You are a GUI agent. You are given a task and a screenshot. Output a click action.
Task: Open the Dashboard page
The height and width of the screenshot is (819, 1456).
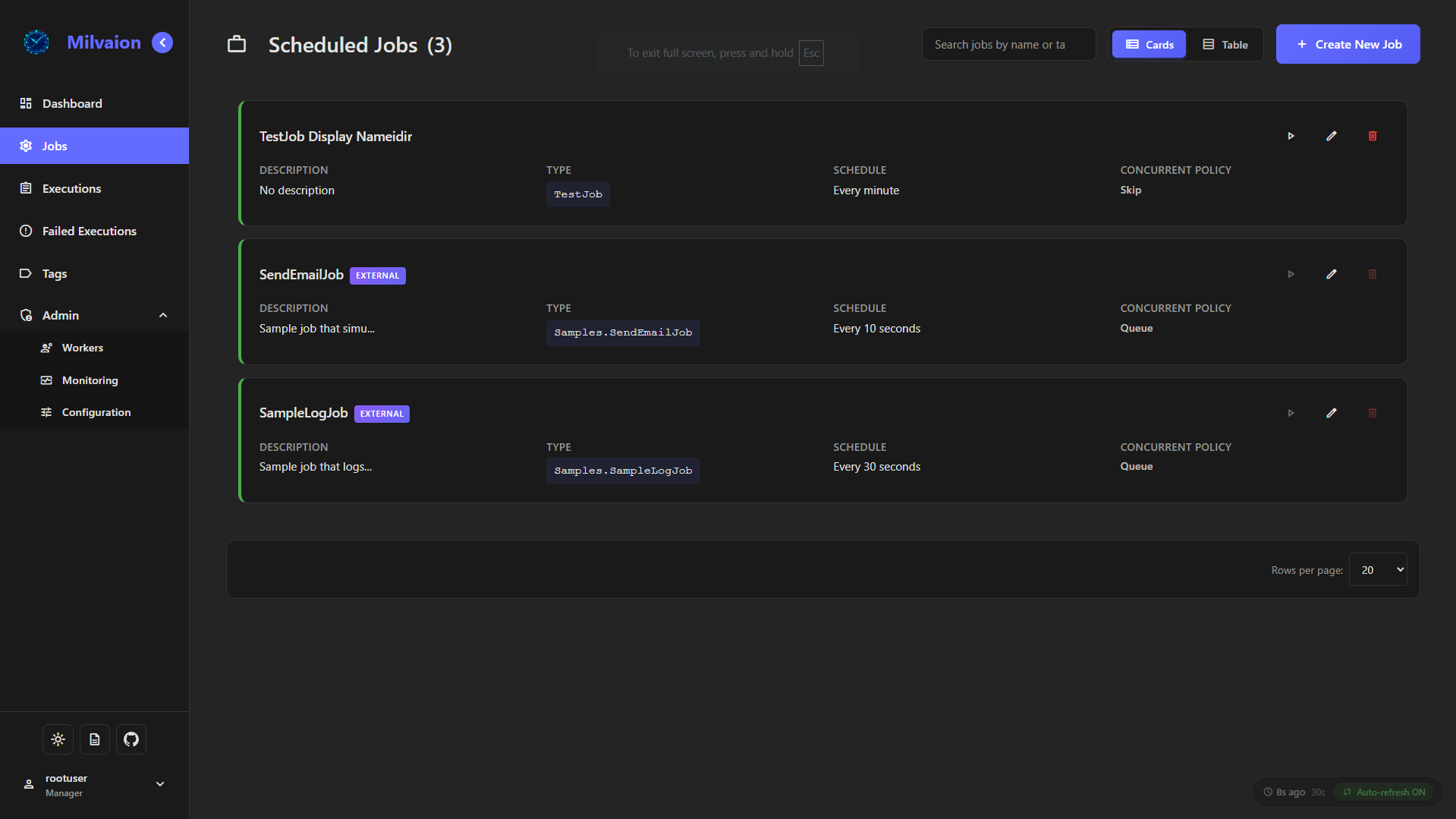[72, 103]
